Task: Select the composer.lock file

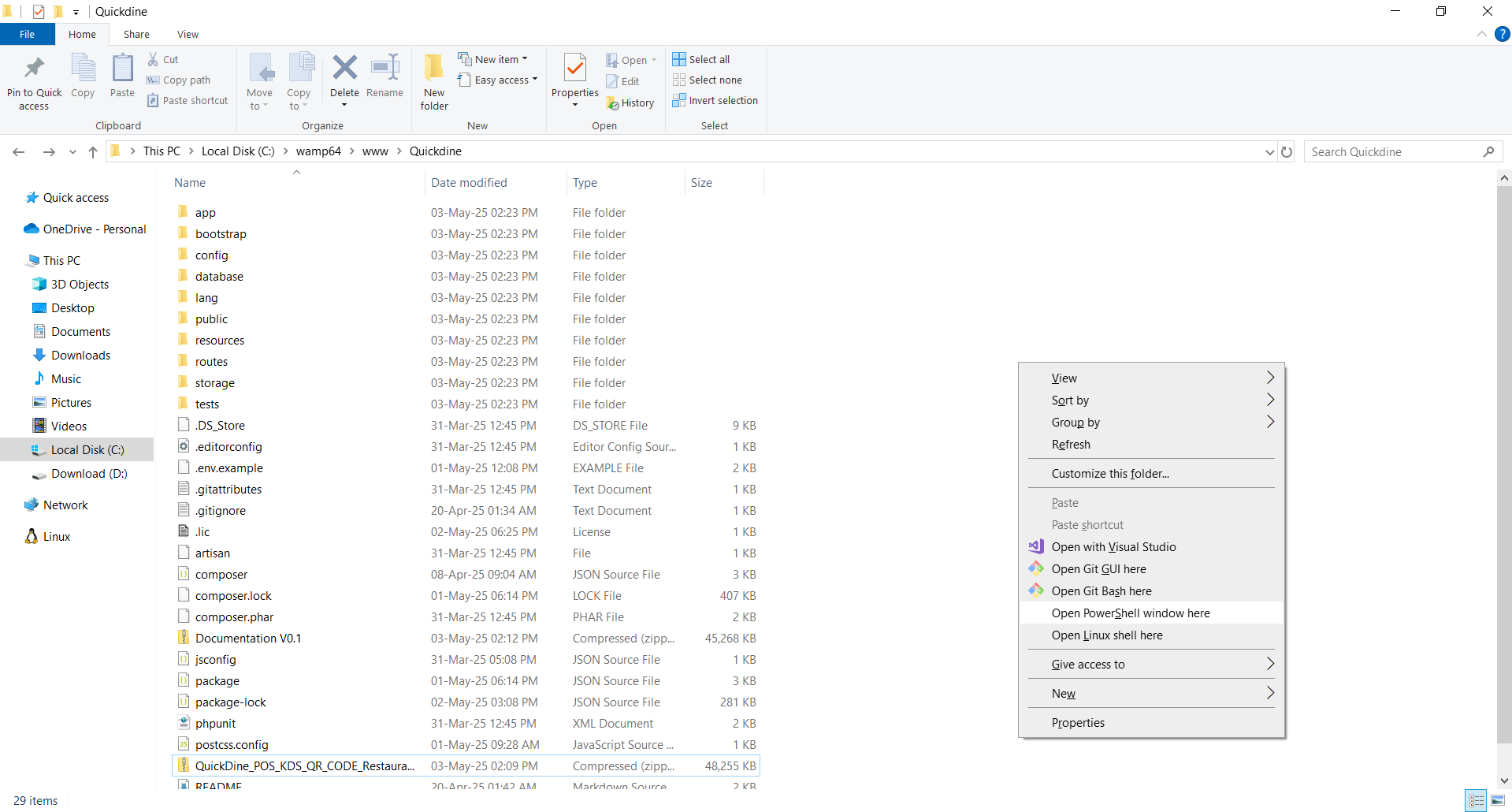Action: click(233, 595)
